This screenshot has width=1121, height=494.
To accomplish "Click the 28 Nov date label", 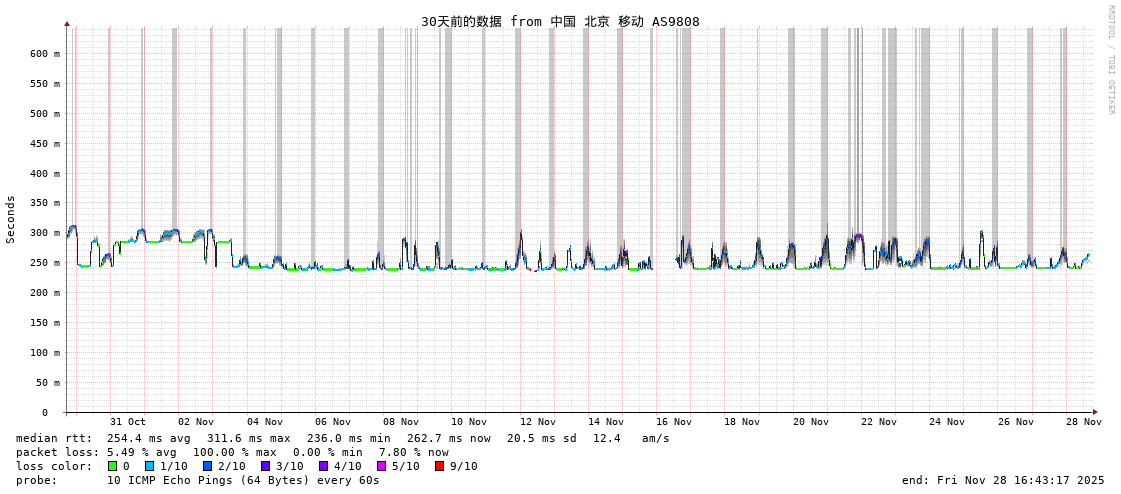I will pos(1083,422).
